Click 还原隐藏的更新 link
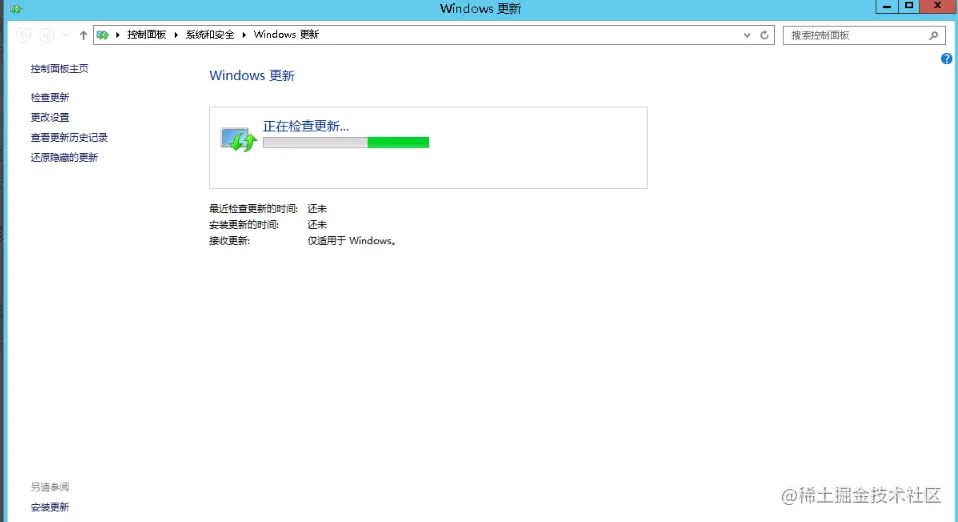This screenshot has width=958, height=522. click(x=64, y=158)
